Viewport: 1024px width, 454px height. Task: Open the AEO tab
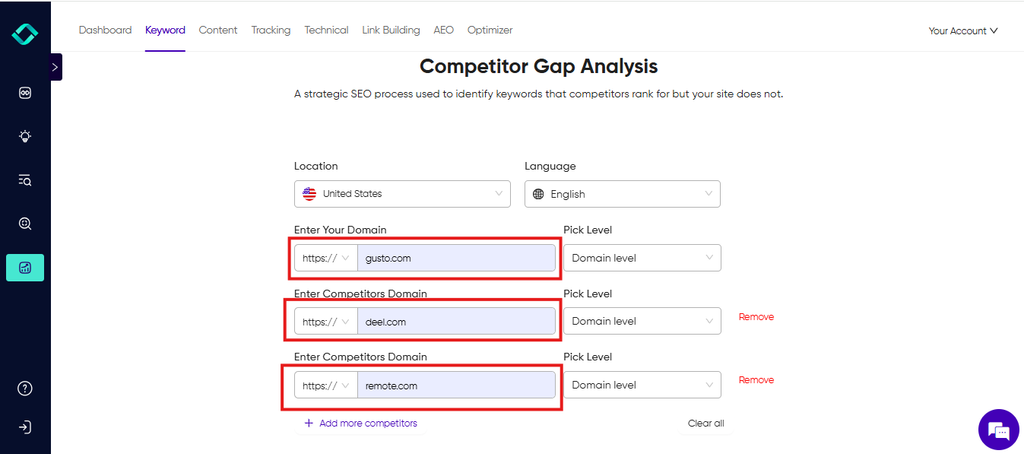click(x=443, y=30)
